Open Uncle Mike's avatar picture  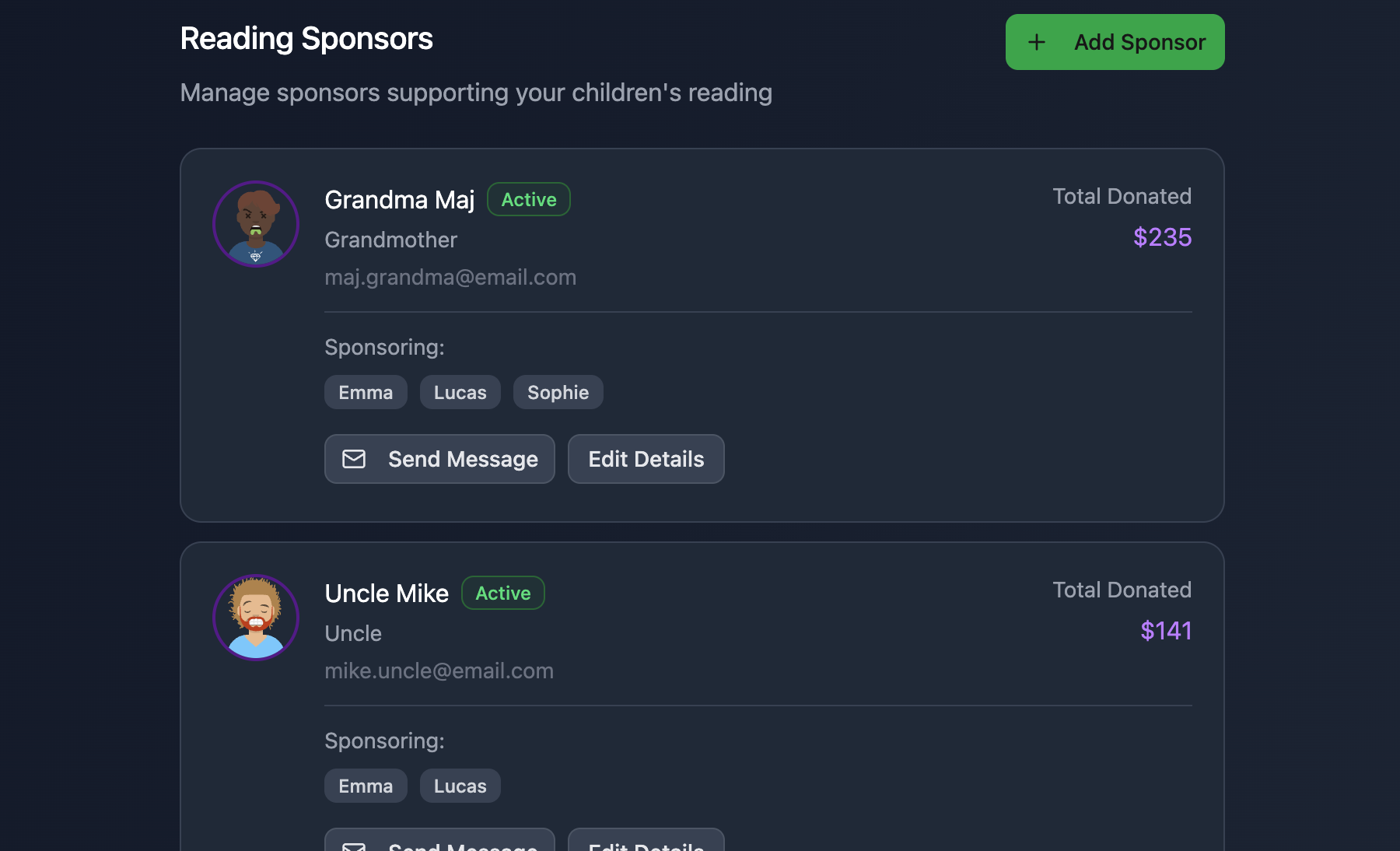click(256, 618)
